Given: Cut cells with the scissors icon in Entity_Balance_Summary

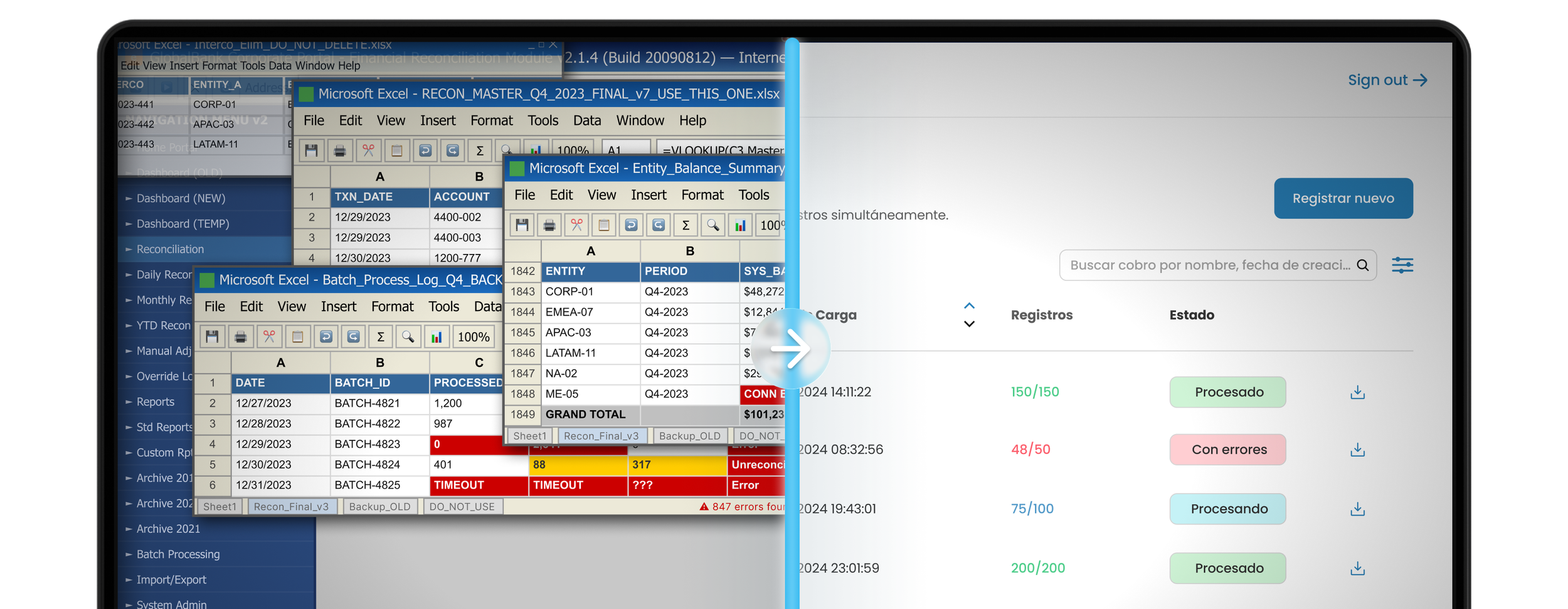Looking at the screenshot, I should [577, 224].
